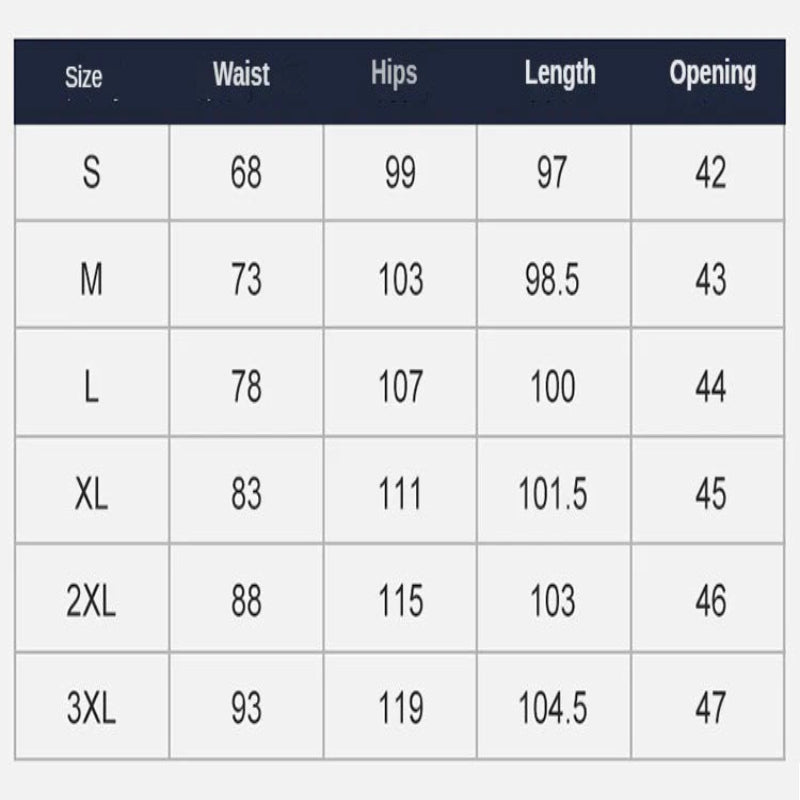Click hips value 119 for 3XL
The image size is (800, 800).
[400, 709]
